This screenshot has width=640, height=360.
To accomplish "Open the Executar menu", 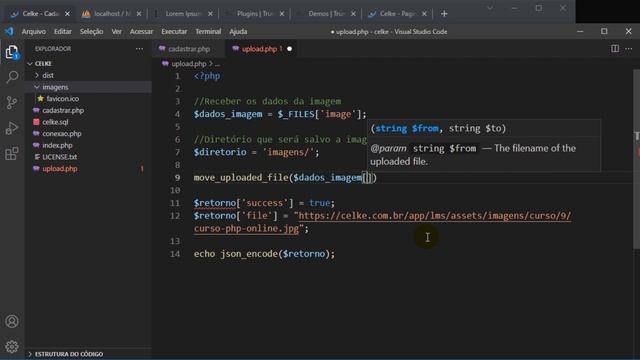I will (x=174, y=31).
